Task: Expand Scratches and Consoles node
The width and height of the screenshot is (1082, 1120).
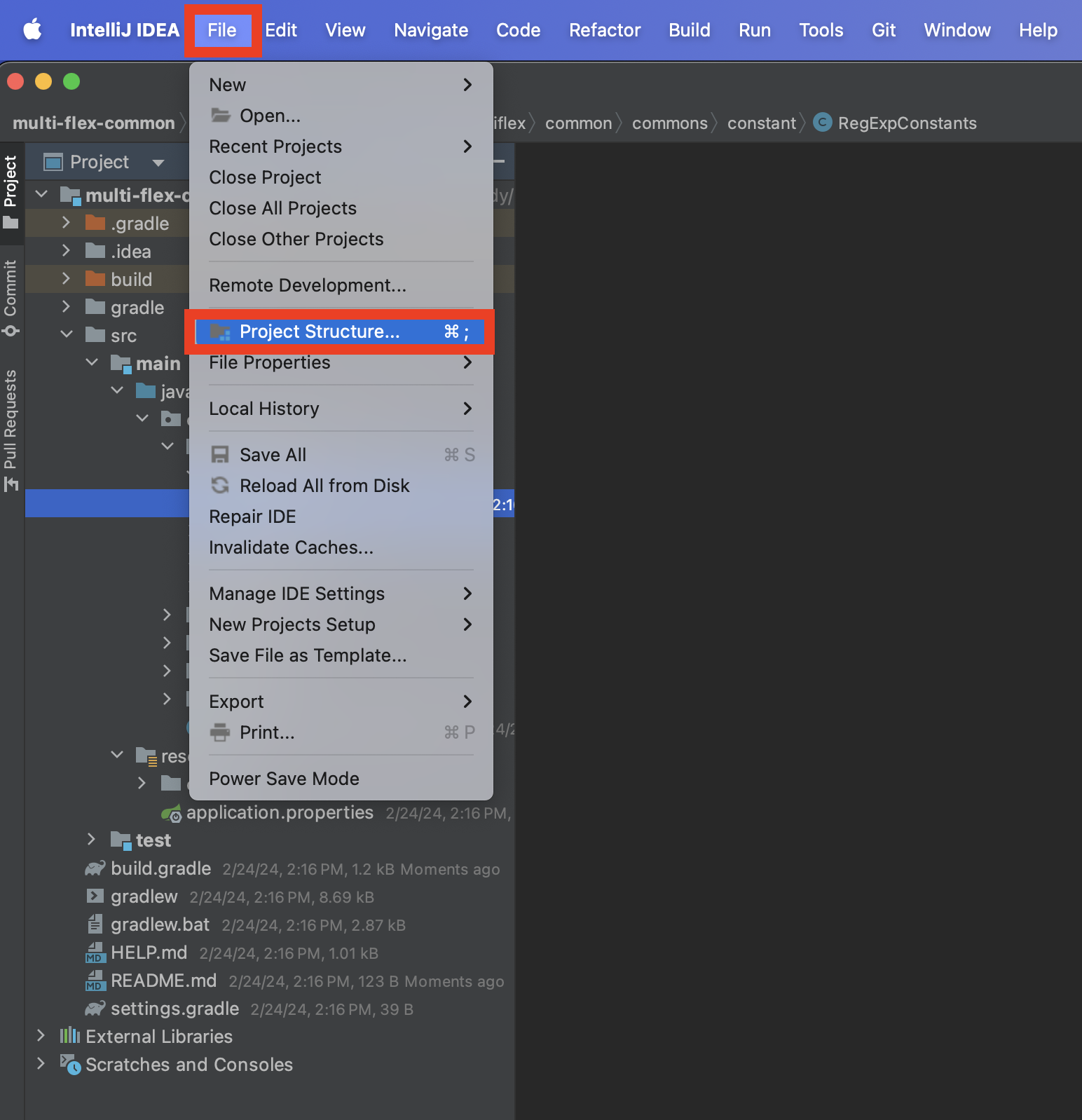Action: [41, 1064]
